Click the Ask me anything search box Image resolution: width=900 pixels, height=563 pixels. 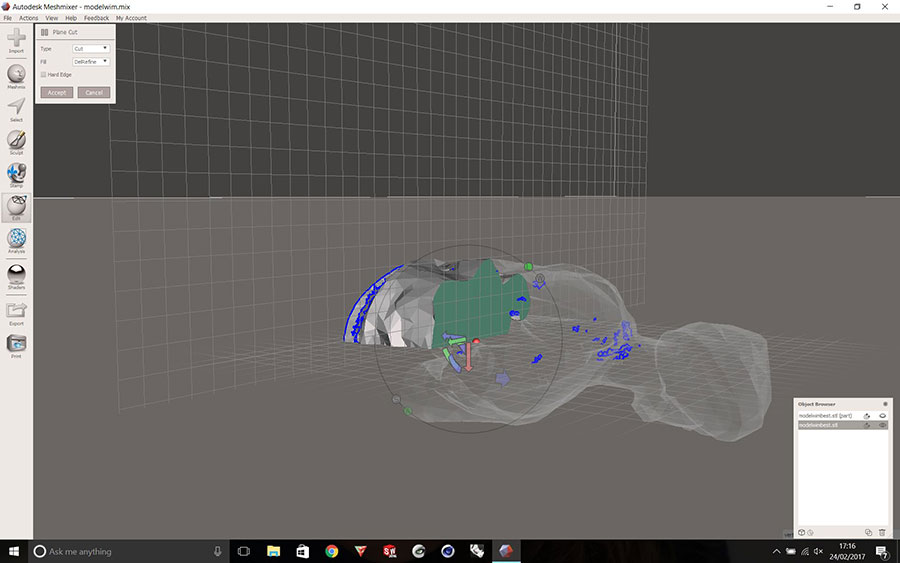tap(127, 552)
